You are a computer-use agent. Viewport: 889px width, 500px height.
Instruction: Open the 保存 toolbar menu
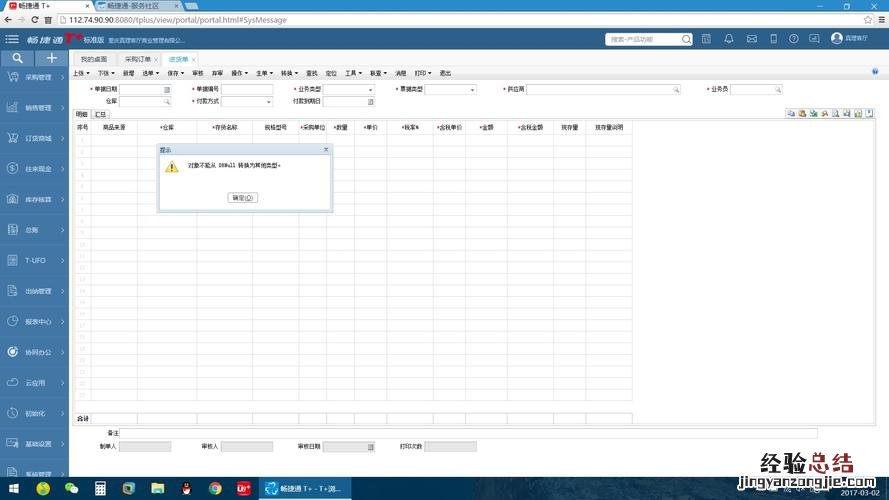coord(176,73)
